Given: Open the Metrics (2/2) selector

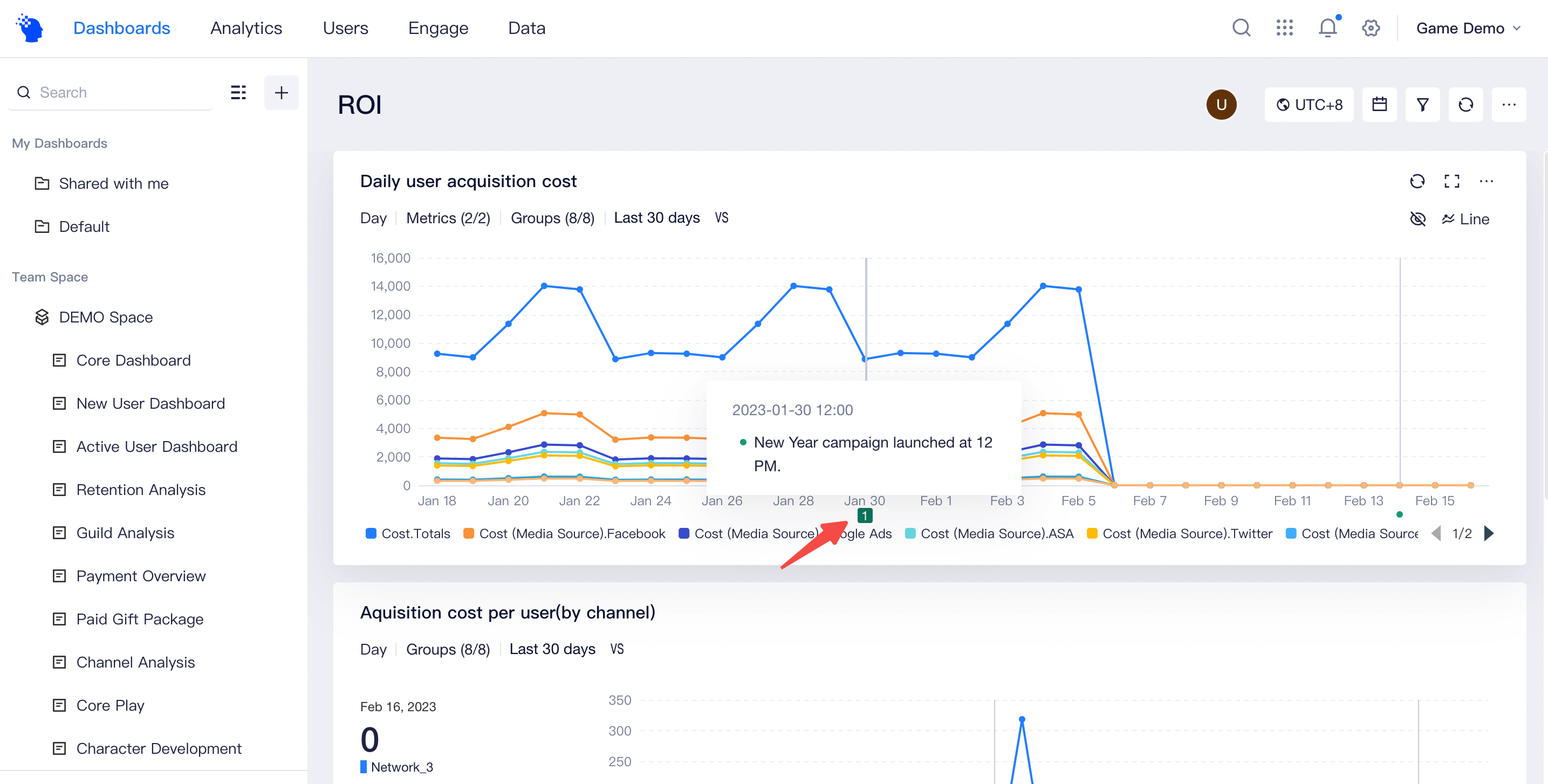Looking at the screenshot, I should tap(448, 217).
